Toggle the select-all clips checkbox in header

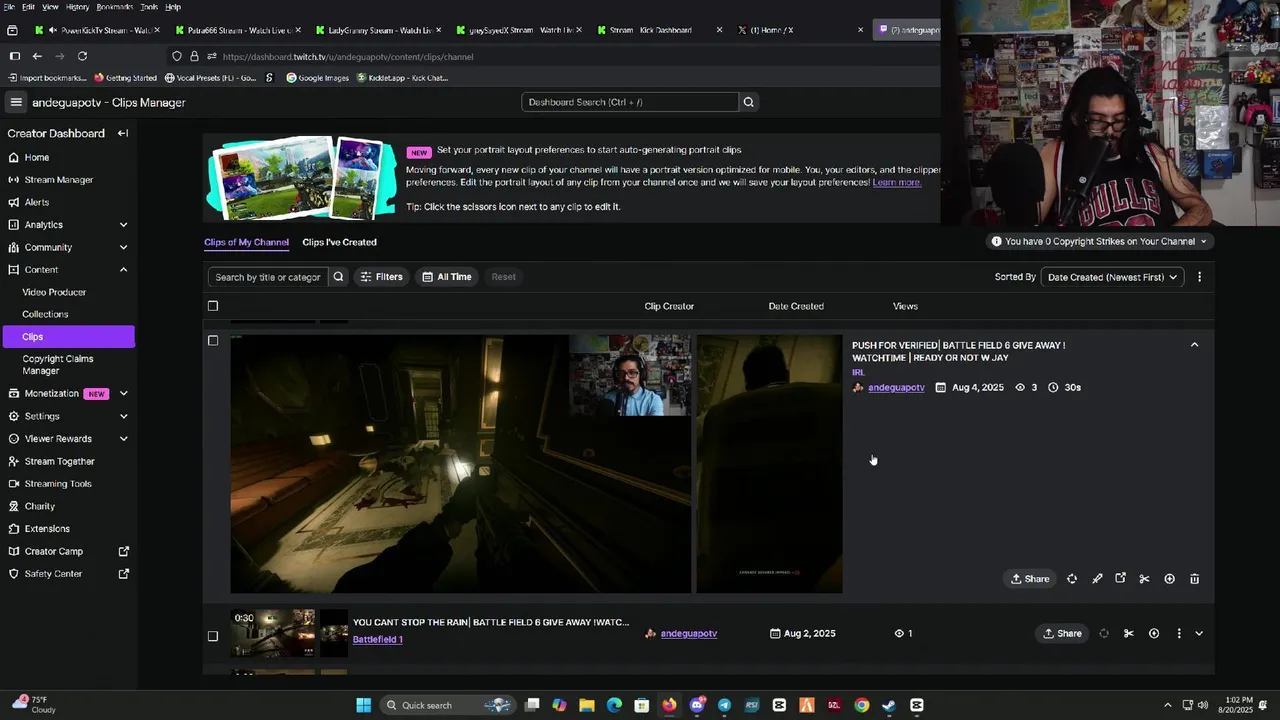212,306
